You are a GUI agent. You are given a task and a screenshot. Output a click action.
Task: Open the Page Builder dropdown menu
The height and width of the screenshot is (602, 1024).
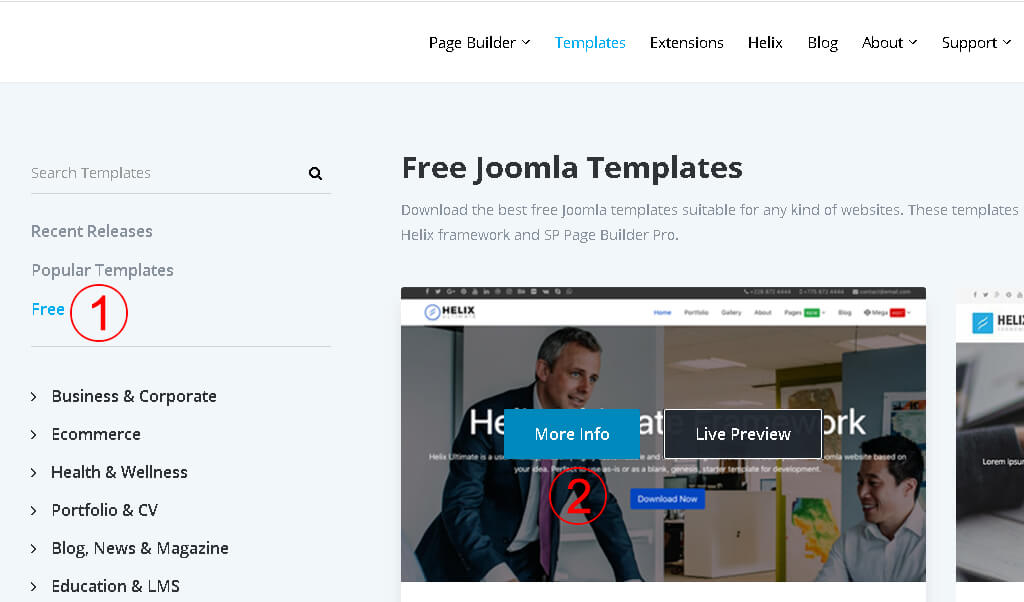[x=479, y=43]
